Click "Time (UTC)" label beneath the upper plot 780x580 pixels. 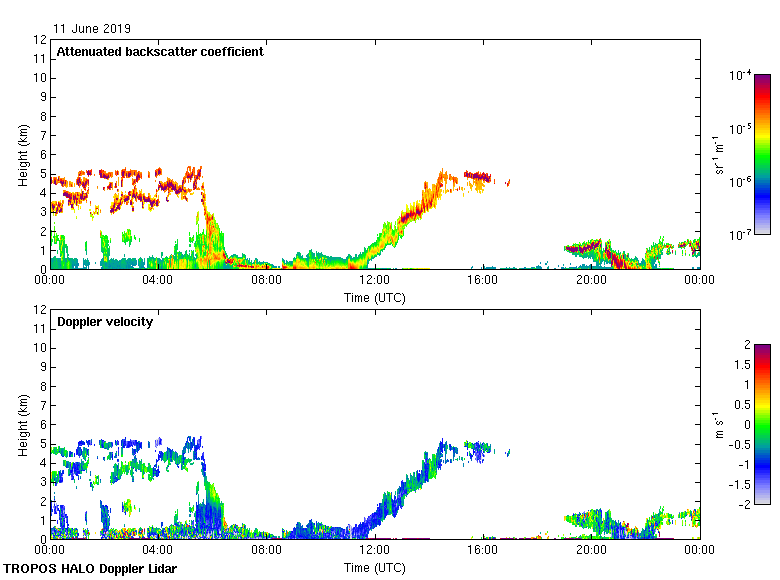point(374,297)
